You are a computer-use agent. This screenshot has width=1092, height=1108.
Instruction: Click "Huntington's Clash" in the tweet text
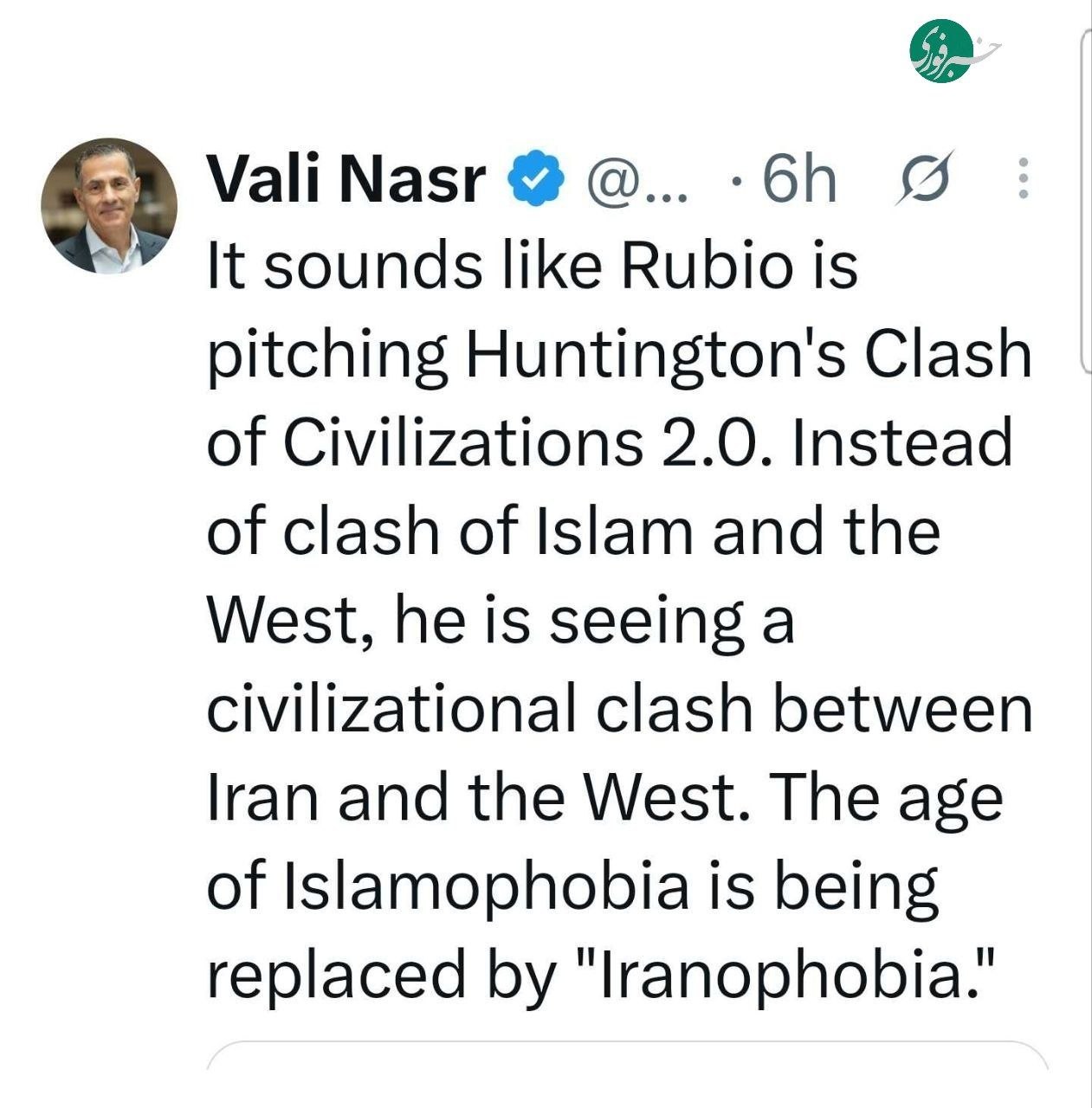click(750, 354)
